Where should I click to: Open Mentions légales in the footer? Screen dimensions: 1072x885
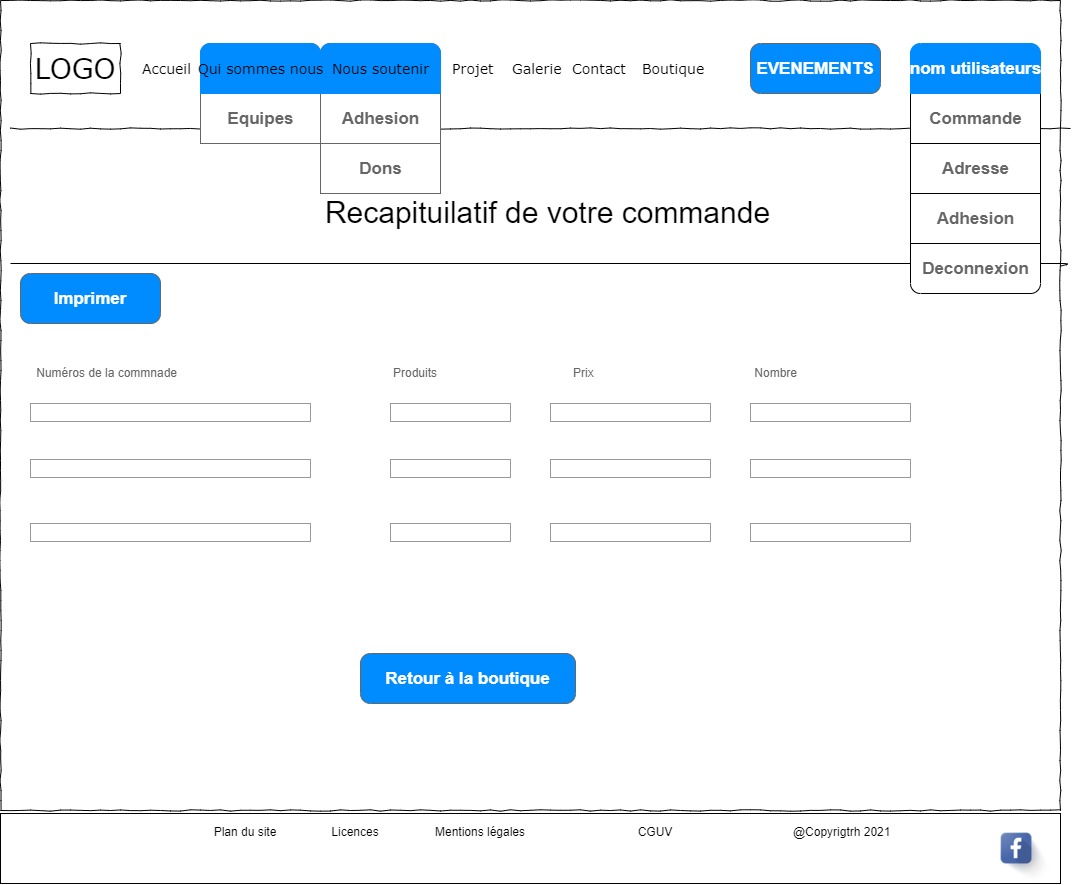479,832
